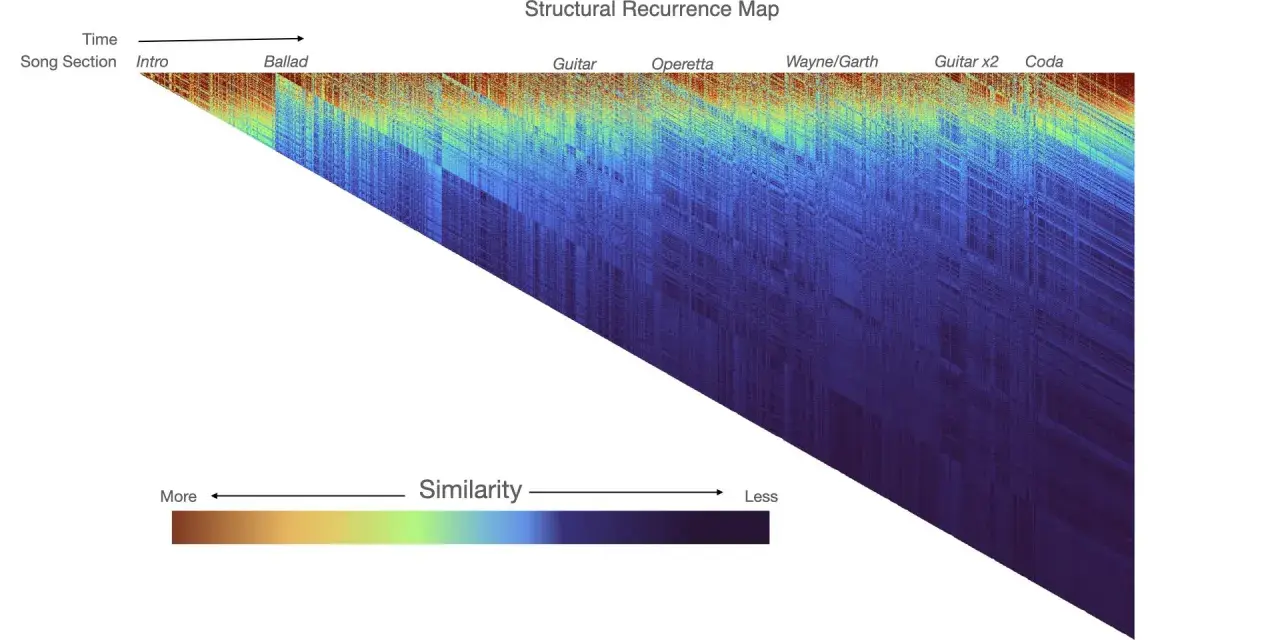Click the right arrow pointing to Less
This screenshot has height=640, width=1280.
(x=626, y=492)
